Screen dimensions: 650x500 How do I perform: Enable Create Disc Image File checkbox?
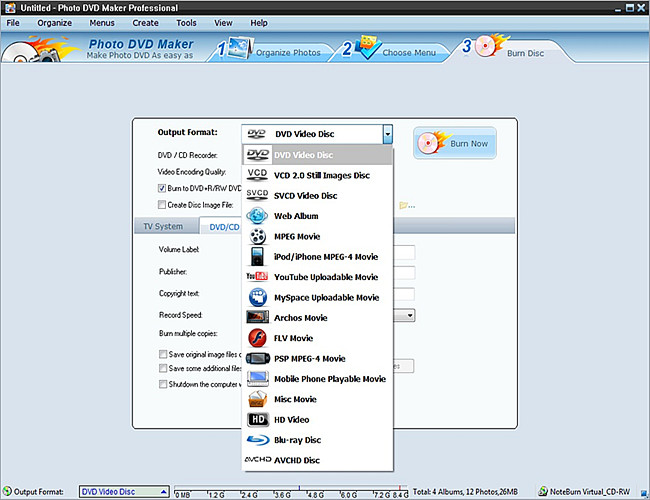coord(162,204)
